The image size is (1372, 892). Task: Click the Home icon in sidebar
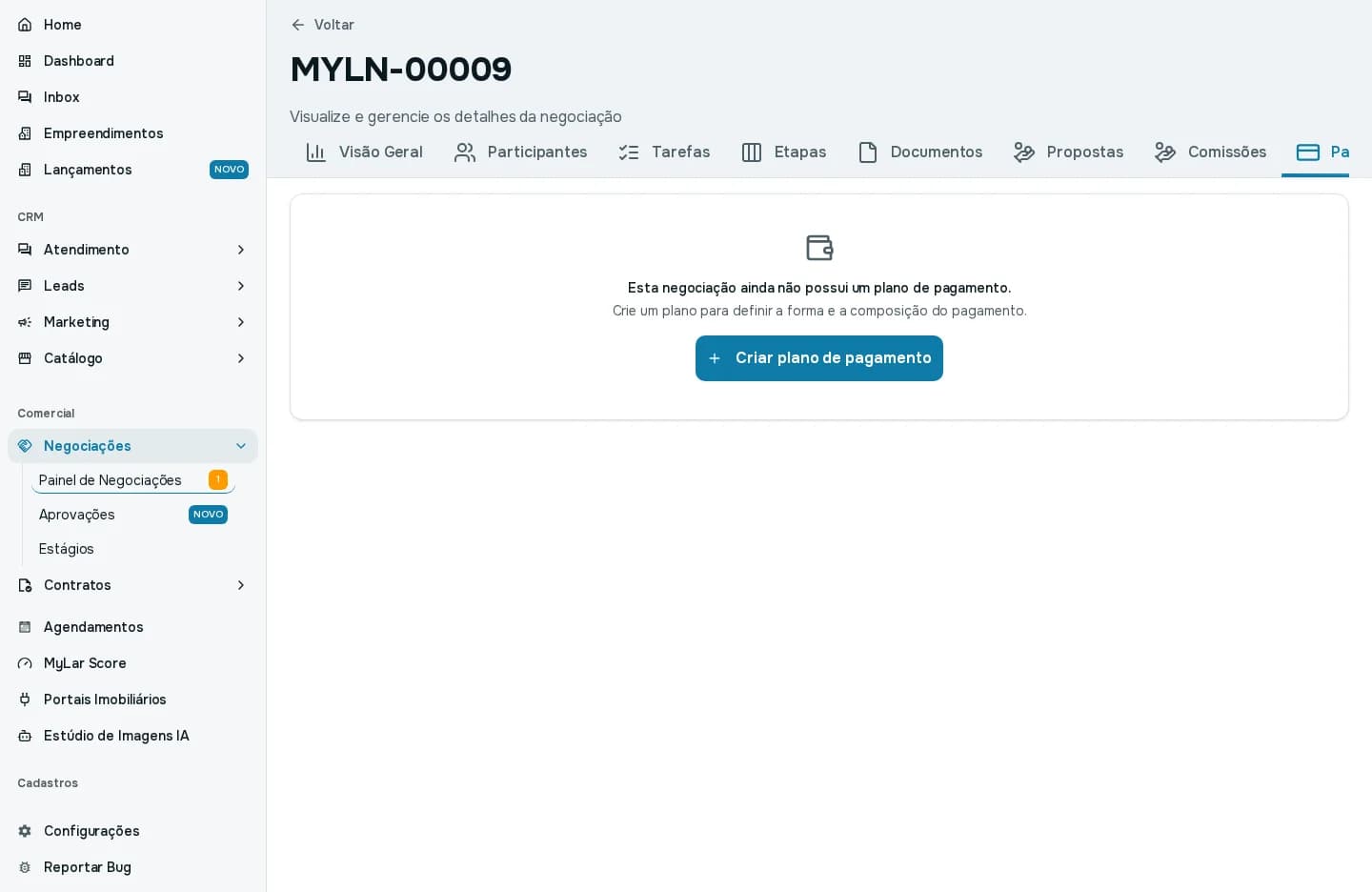pos(25,25)
